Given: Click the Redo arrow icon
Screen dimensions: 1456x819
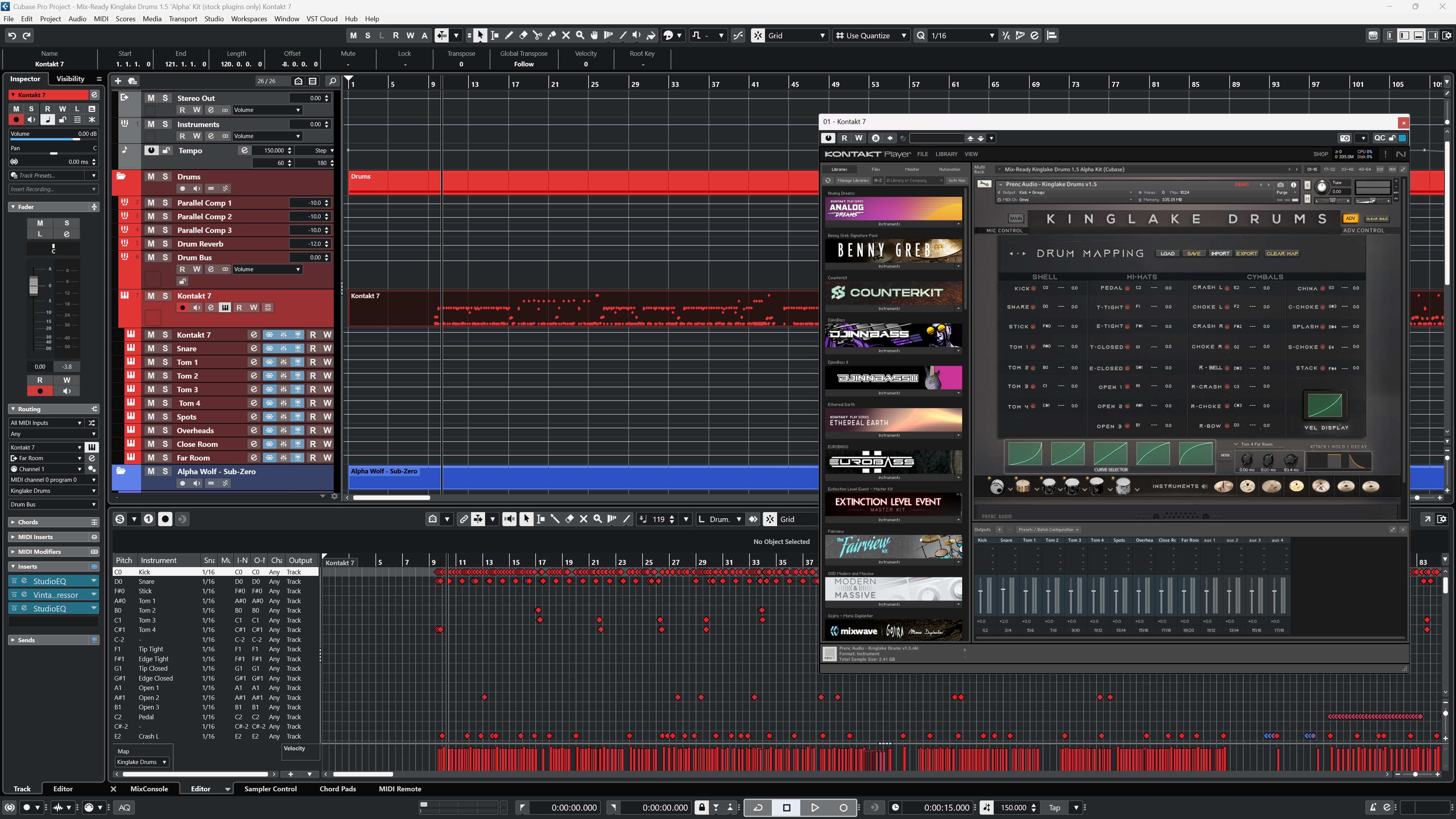Looking at the screenshot, I should [x=27, y=35].
